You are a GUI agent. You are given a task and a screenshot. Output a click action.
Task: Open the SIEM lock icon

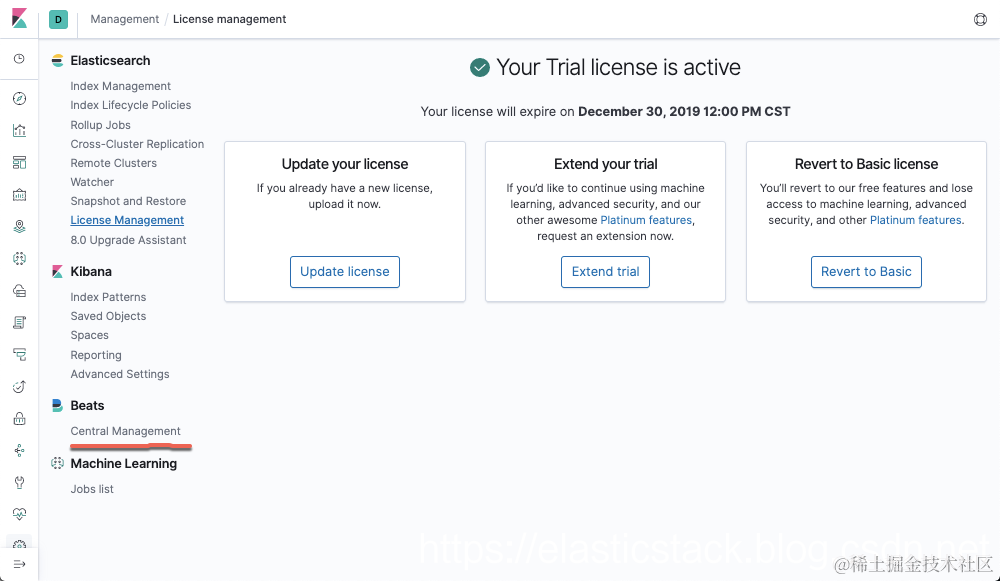click(x=20, y=418)
